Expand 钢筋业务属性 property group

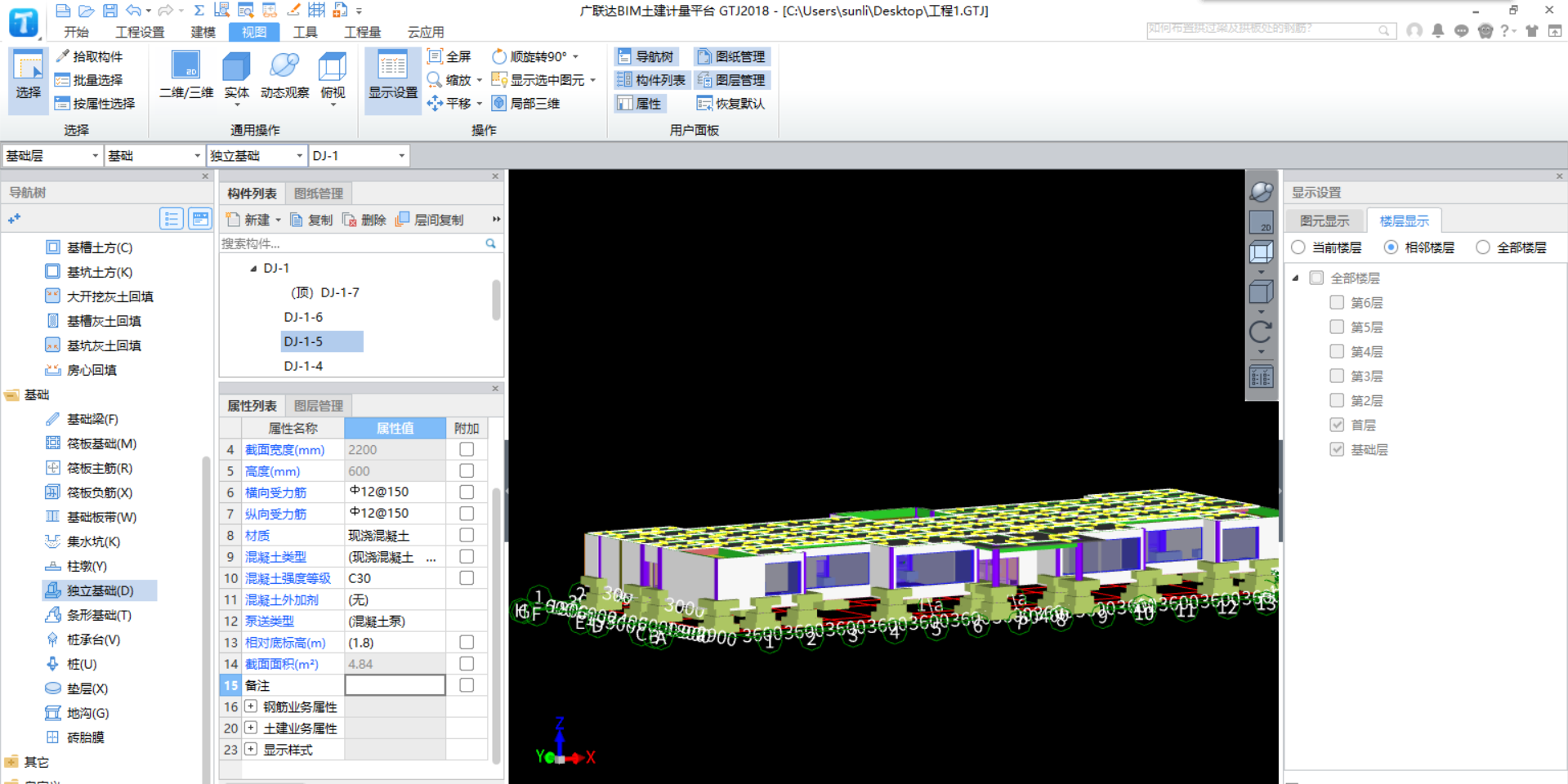click(251, 706)
